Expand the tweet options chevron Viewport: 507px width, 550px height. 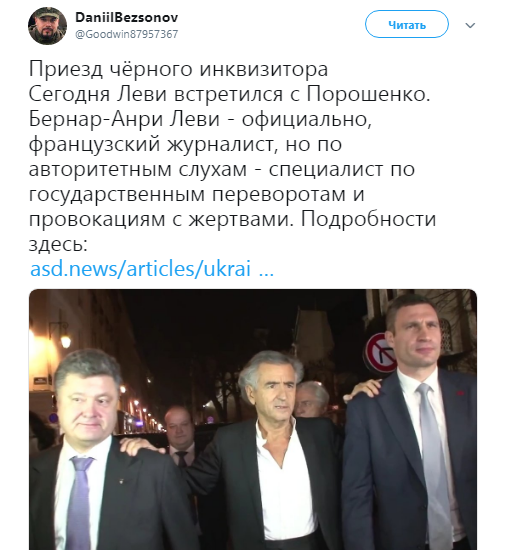point(470,25)
